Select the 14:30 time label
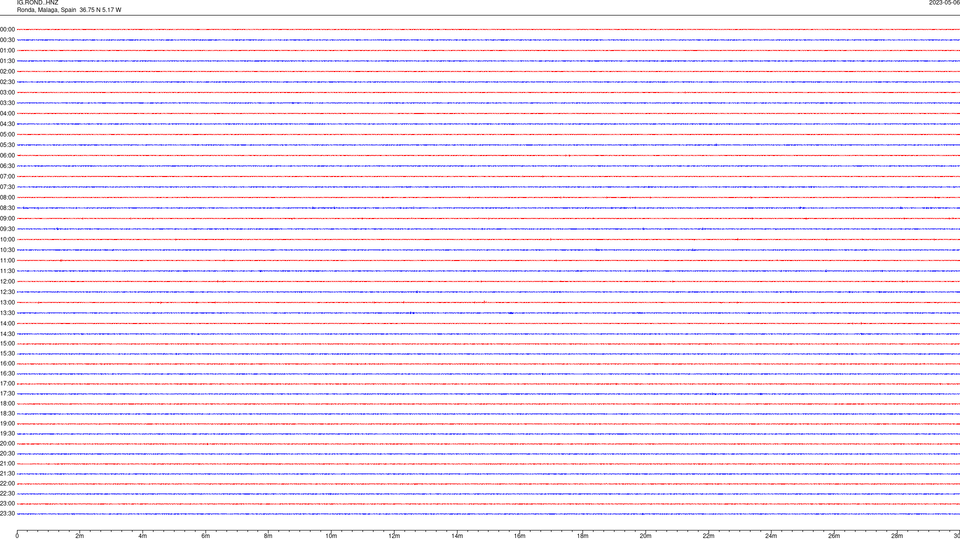The height and width of the screenshot is (540, 960). tap(7, 334)
